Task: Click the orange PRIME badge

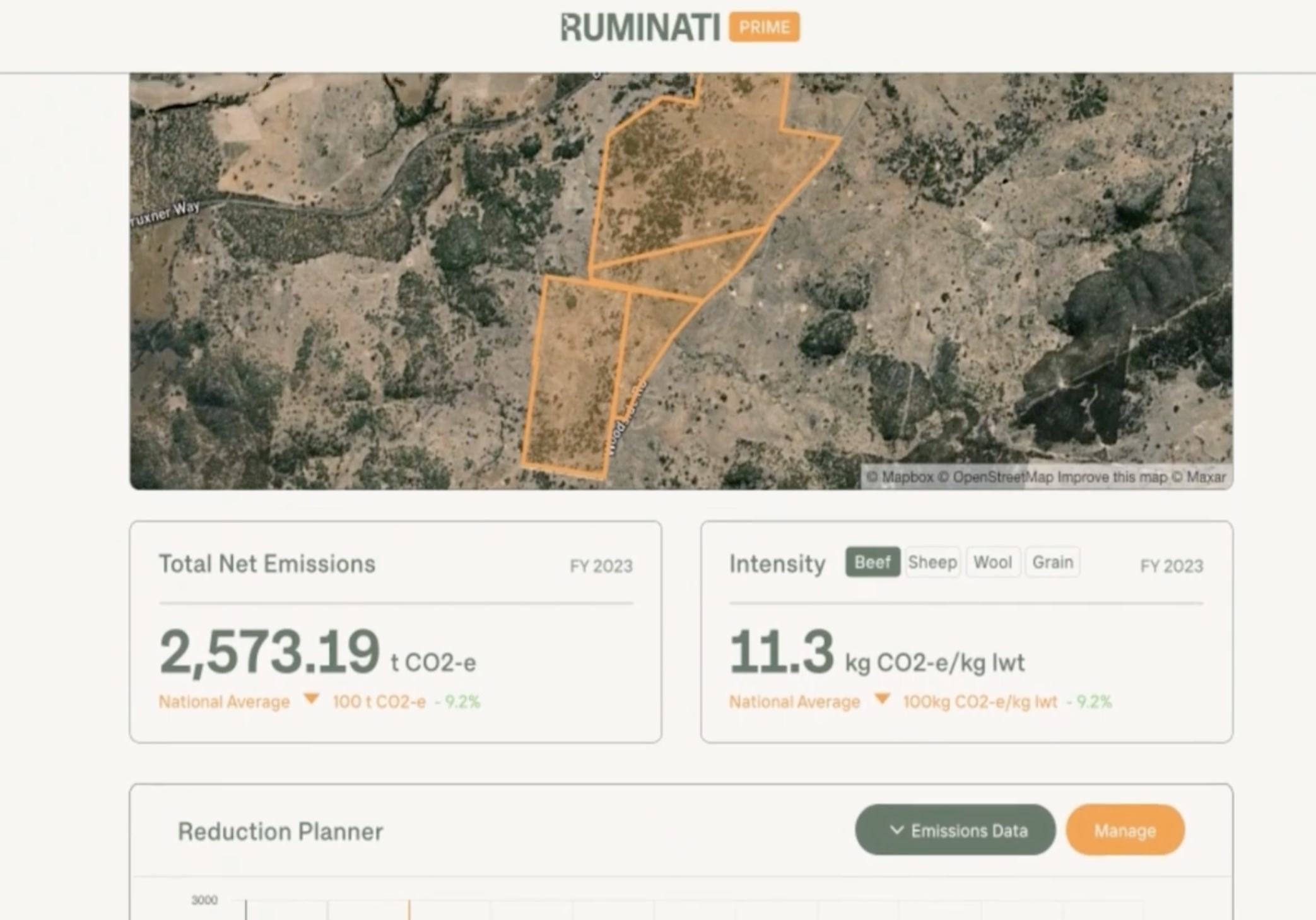Action: click(764, 27)
